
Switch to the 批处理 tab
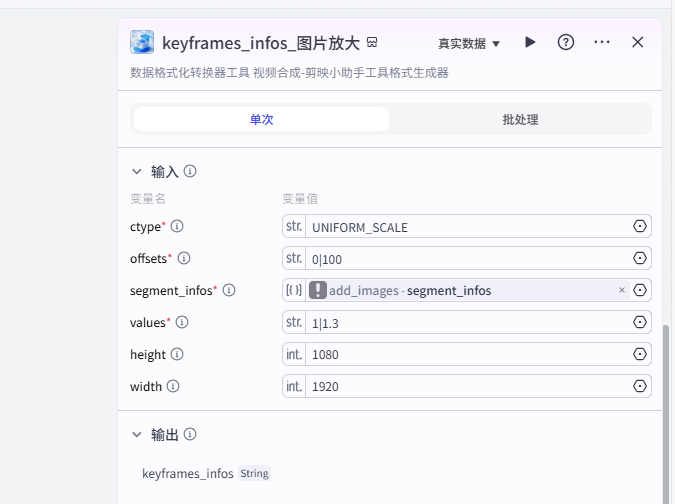(x=520, y=119)
